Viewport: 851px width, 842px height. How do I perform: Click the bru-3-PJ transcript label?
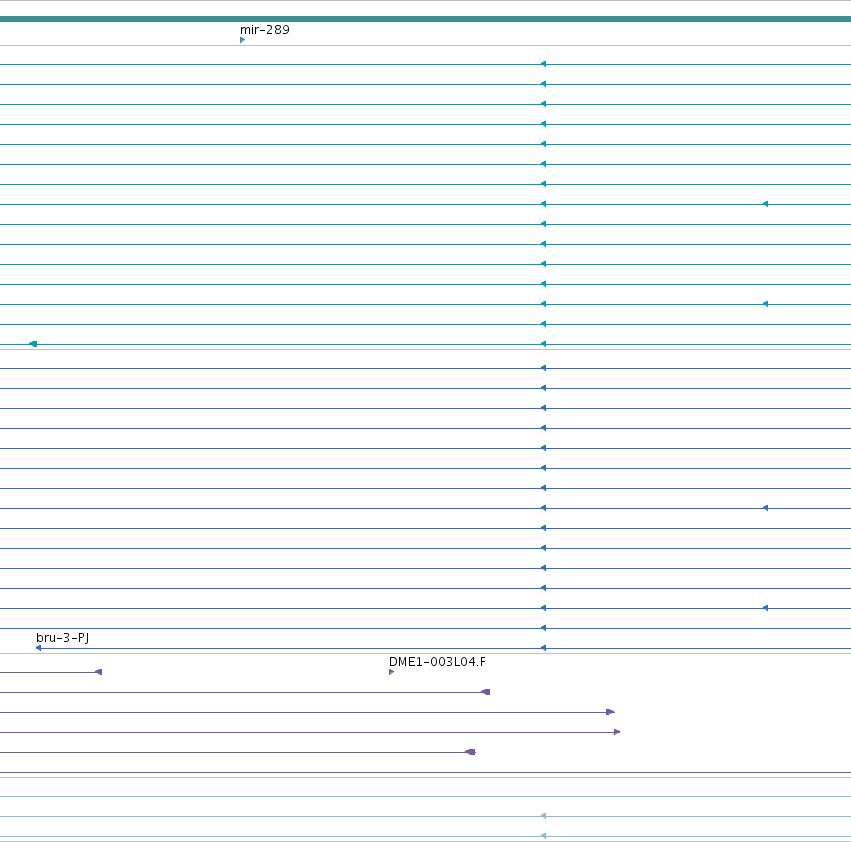[x=62, y=637]
